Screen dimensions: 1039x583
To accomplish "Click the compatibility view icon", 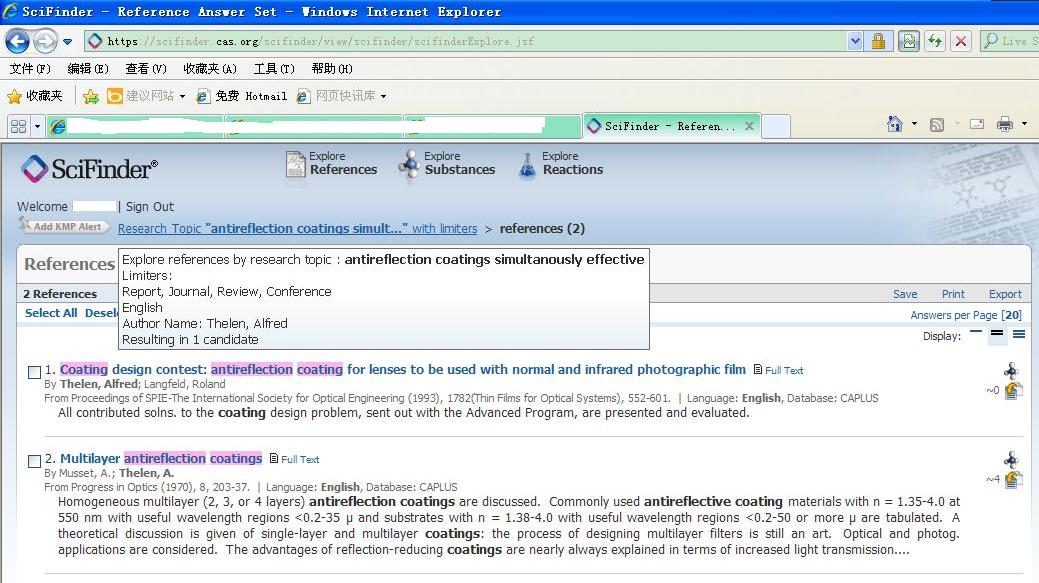I will pyautogui.click(x=909, y=41).
